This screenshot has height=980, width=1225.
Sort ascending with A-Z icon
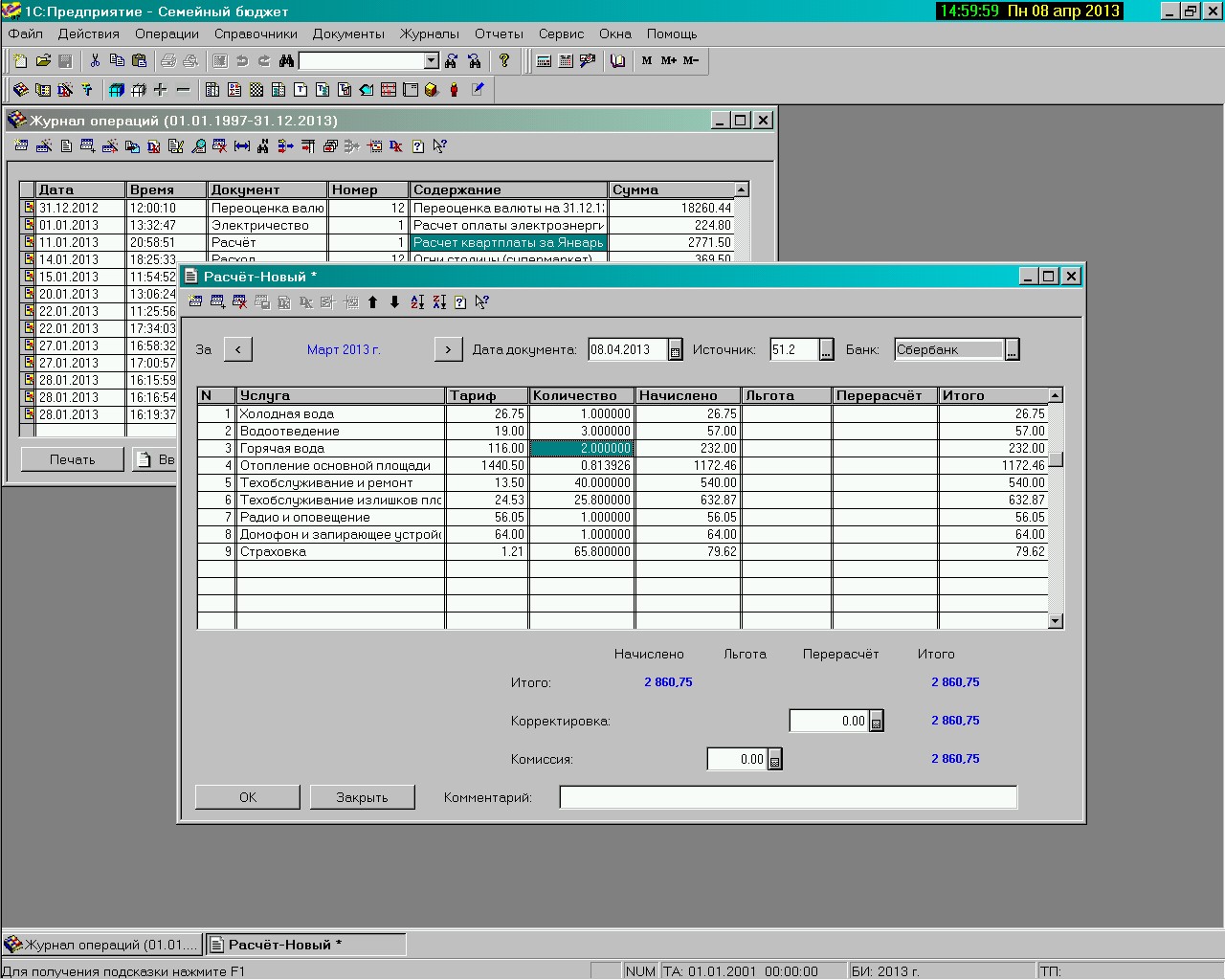coord(417,302)
